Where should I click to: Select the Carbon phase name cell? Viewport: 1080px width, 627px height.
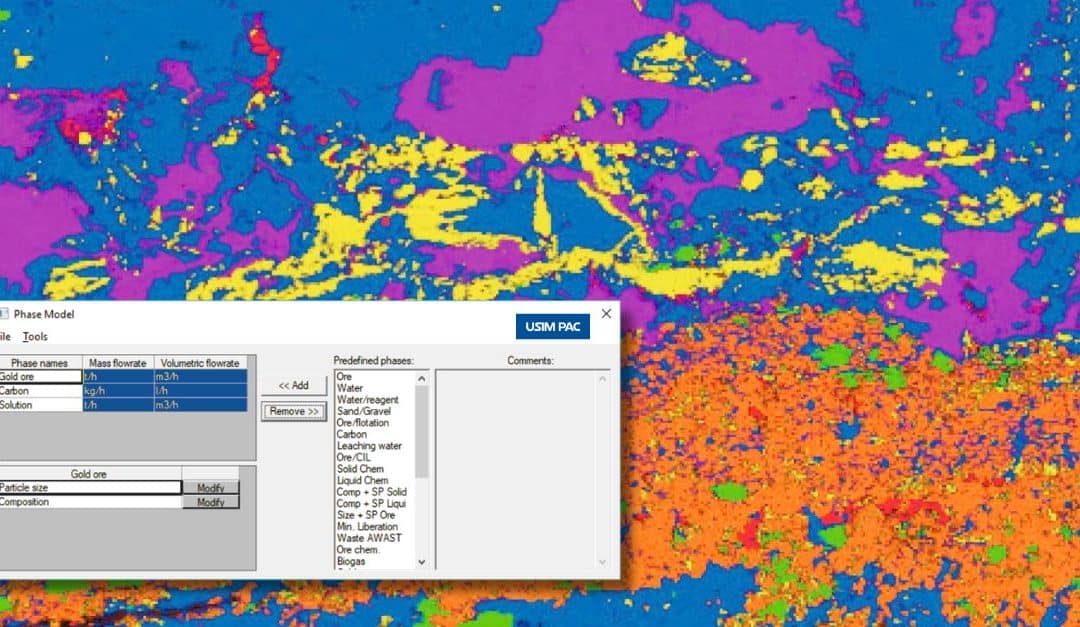(41, 391)
